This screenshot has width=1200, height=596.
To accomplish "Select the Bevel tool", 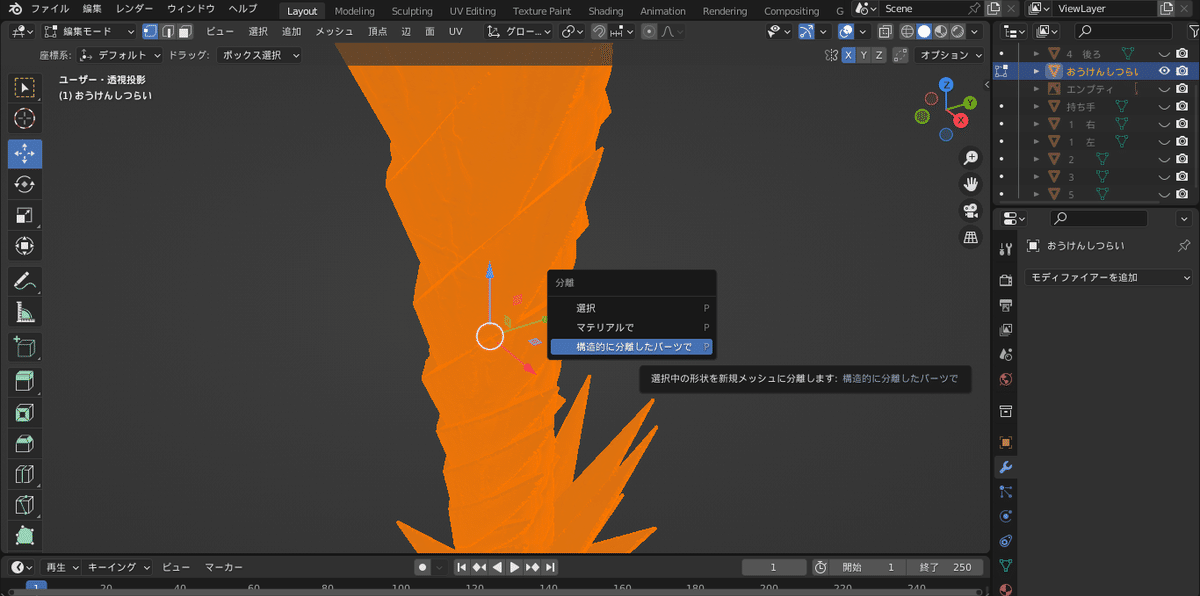I will [x=25, y=443].
